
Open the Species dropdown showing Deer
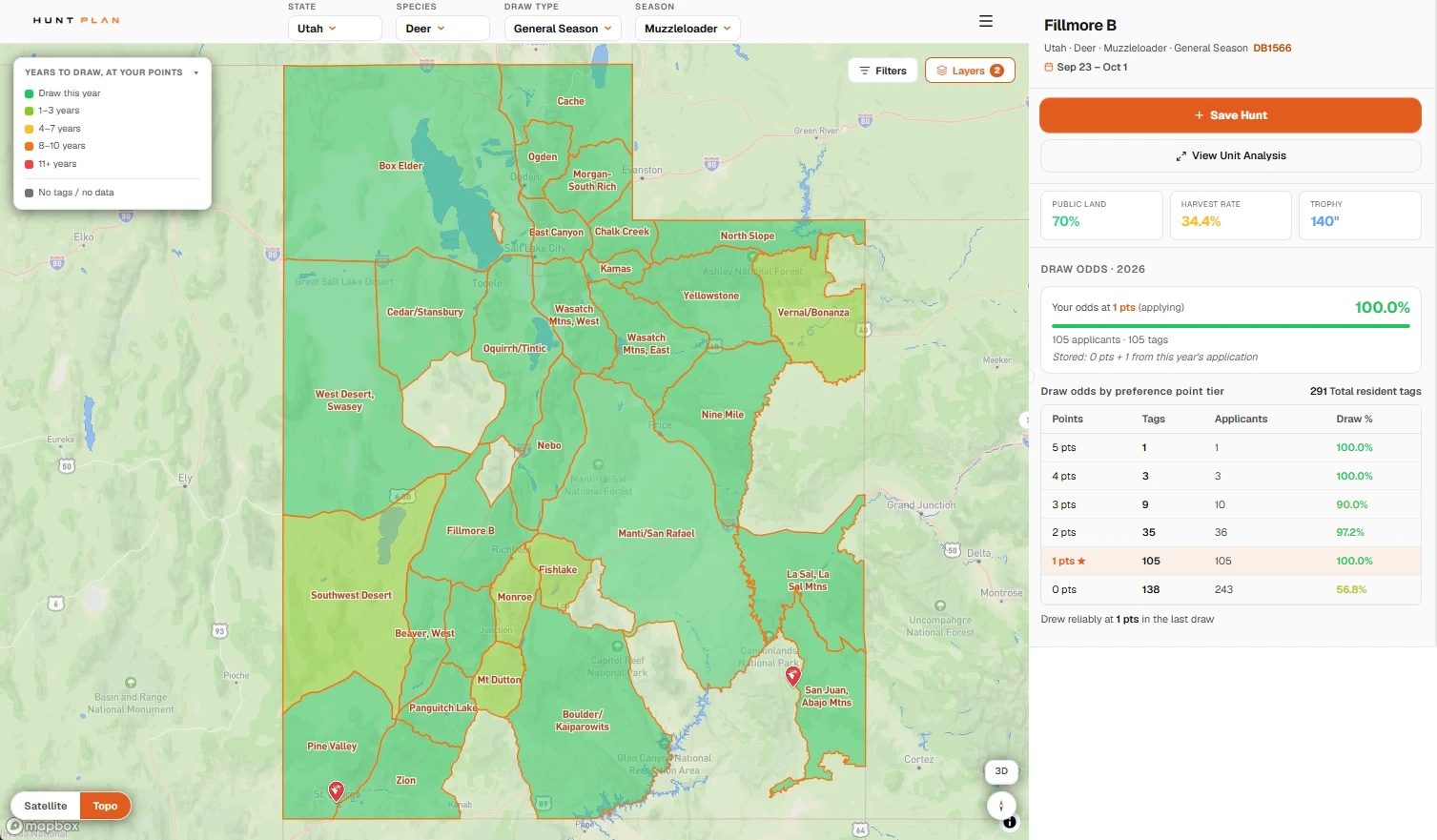pos(442,29)
